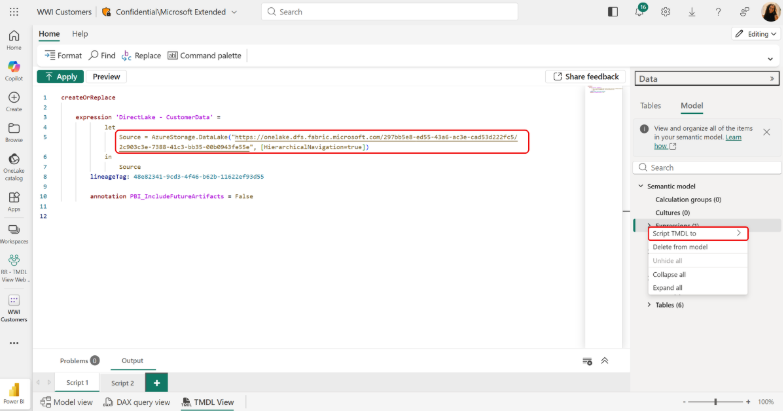This screenshot has height=411, width=783.
Task: Open OneLake catalog in sidebar
Action: (x=14, y=167)
